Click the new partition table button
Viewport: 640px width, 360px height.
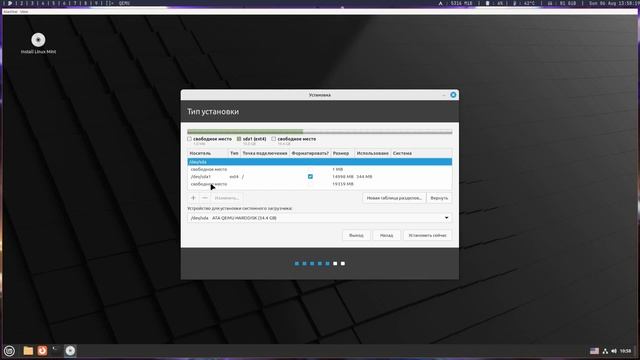[394, 198]
